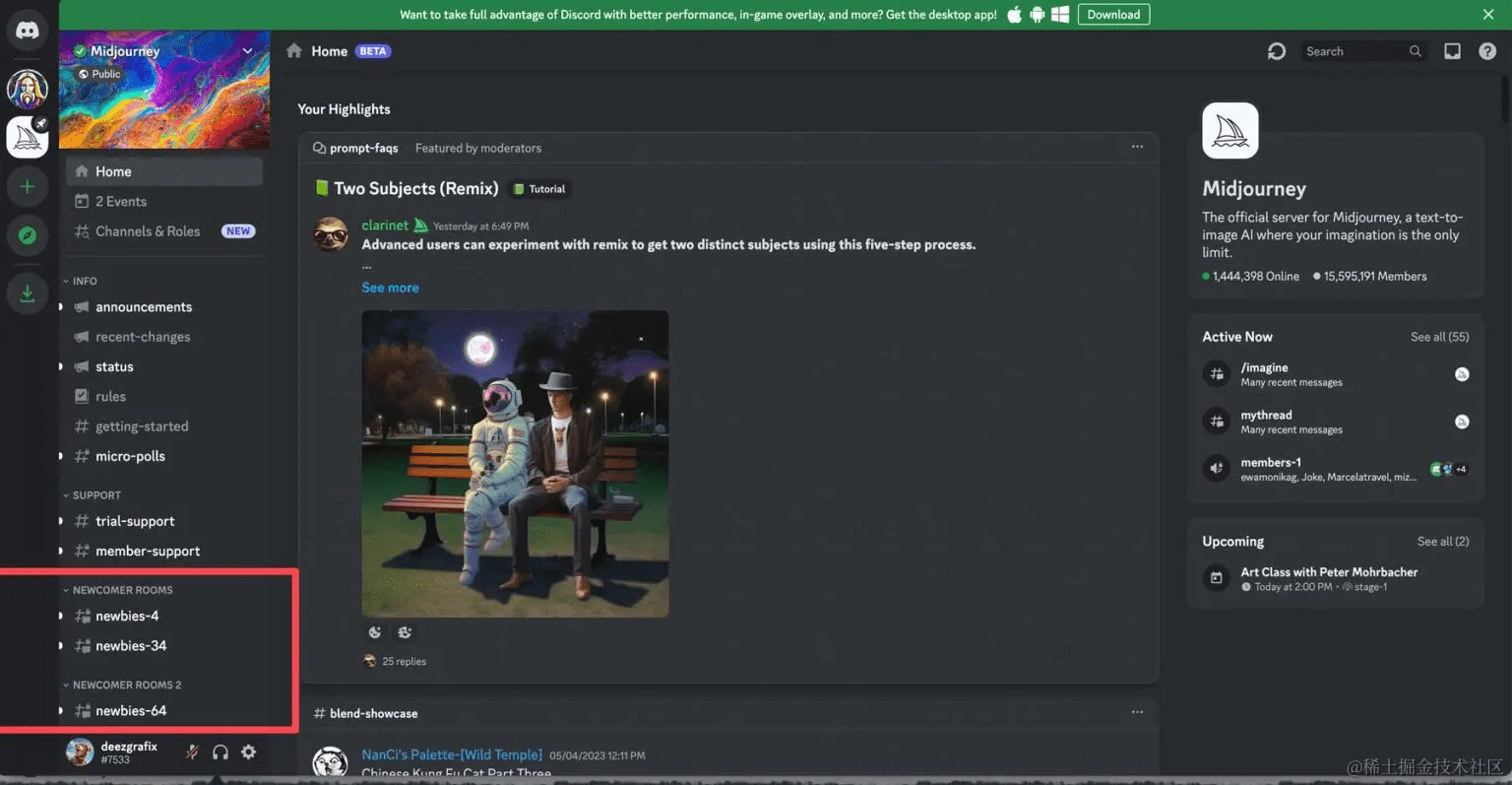The image size is (1512, 785).
Task: Click deezgrafix user avatar
Action: (80, 752)
